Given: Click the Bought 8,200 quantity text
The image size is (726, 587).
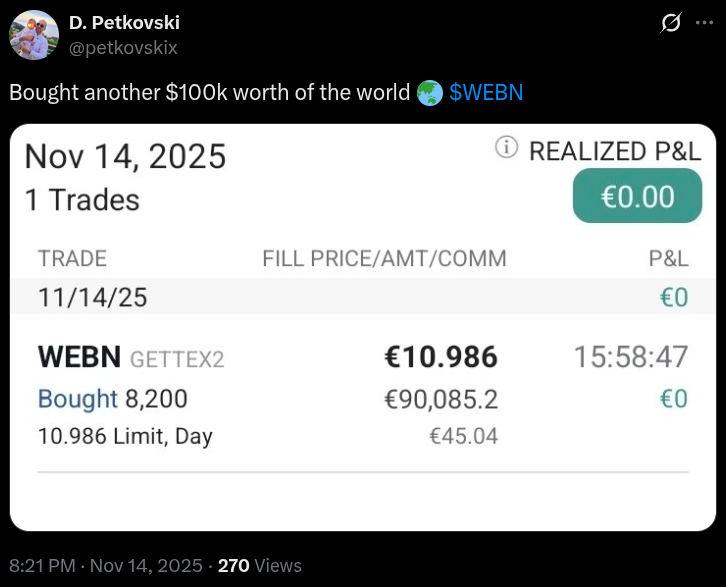Looking at the screenshot, I should click(112, 399).
